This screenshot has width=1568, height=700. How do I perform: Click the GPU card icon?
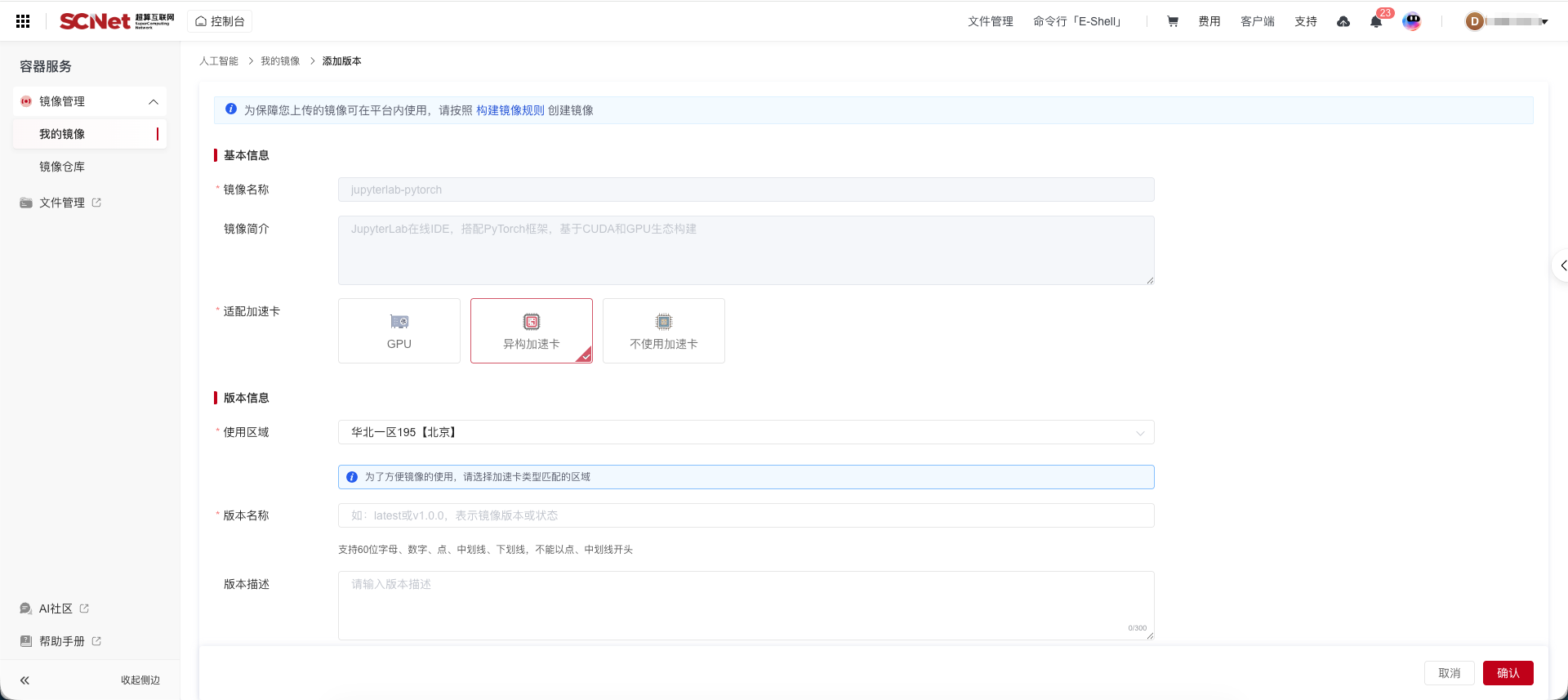click(399, 322)
